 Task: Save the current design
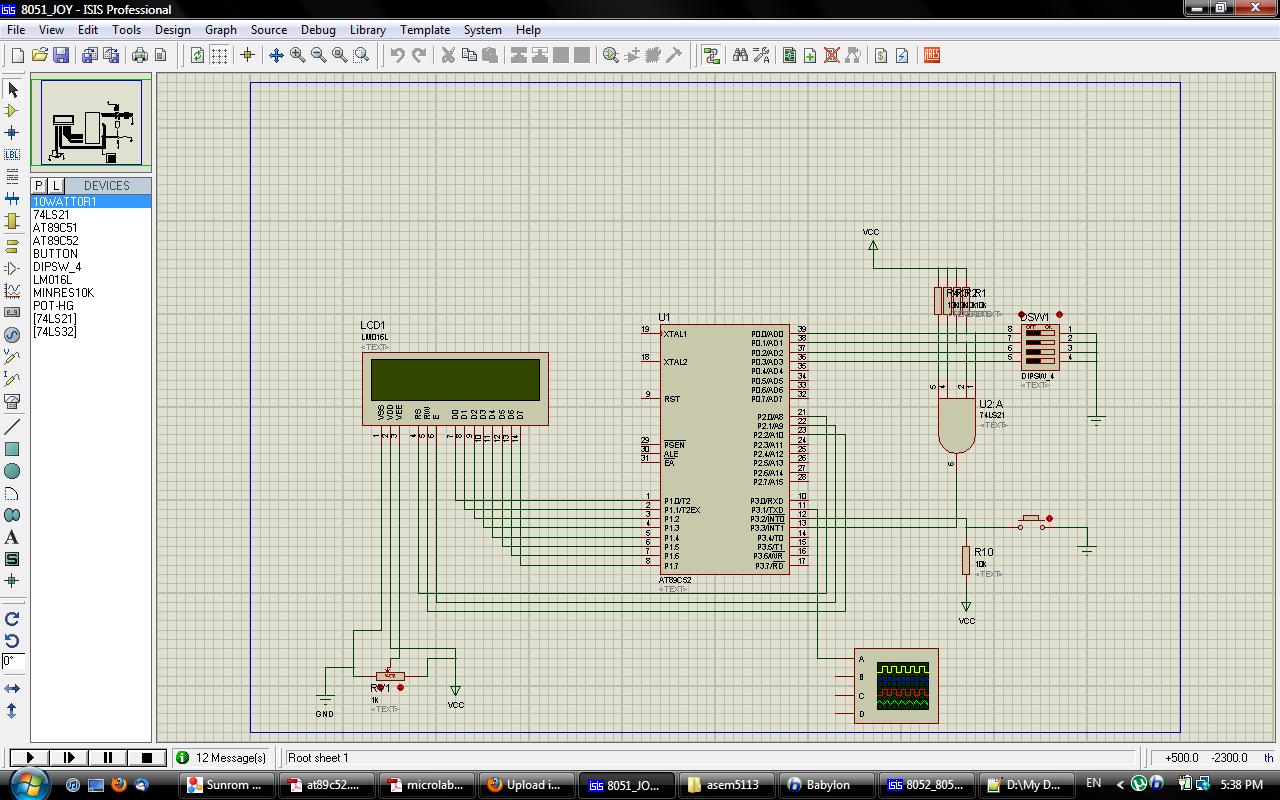[x=61, y=56]
